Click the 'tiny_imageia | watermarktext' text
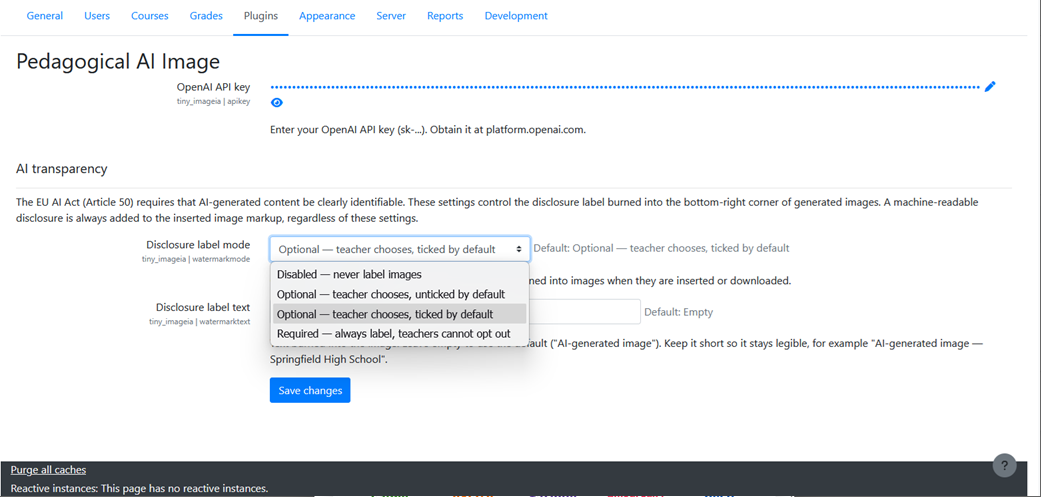Screen dimensions: 1041x497 pos(199,321)
